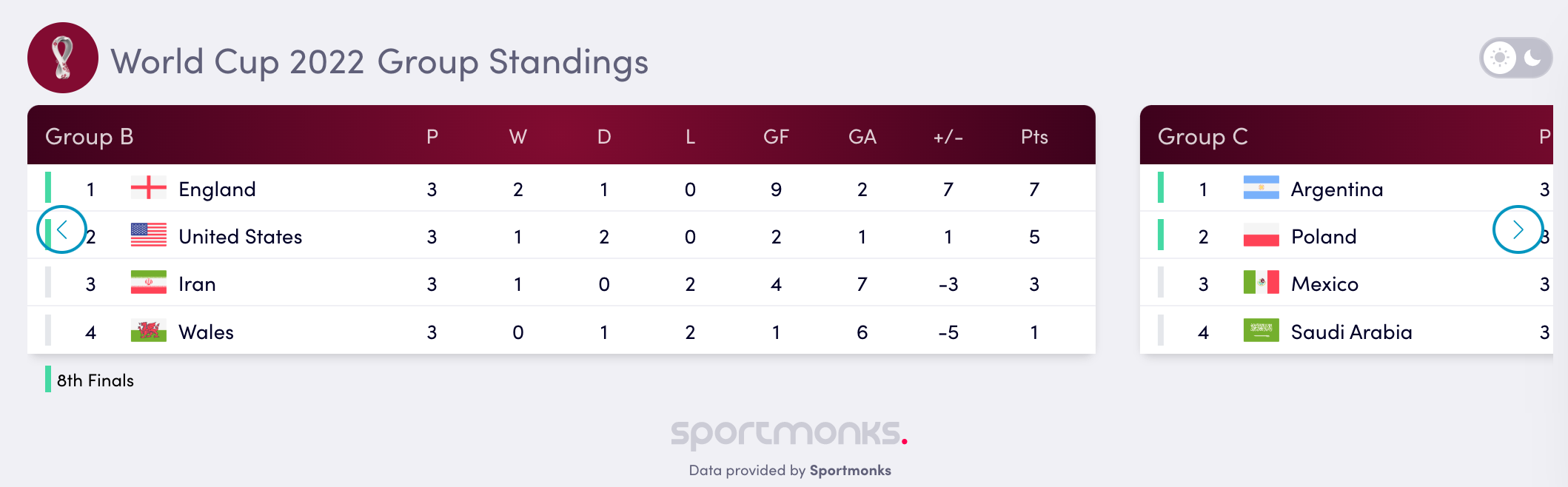Click the Poland flag icon
1568x487 pixels.
(x=1261, y=235)
